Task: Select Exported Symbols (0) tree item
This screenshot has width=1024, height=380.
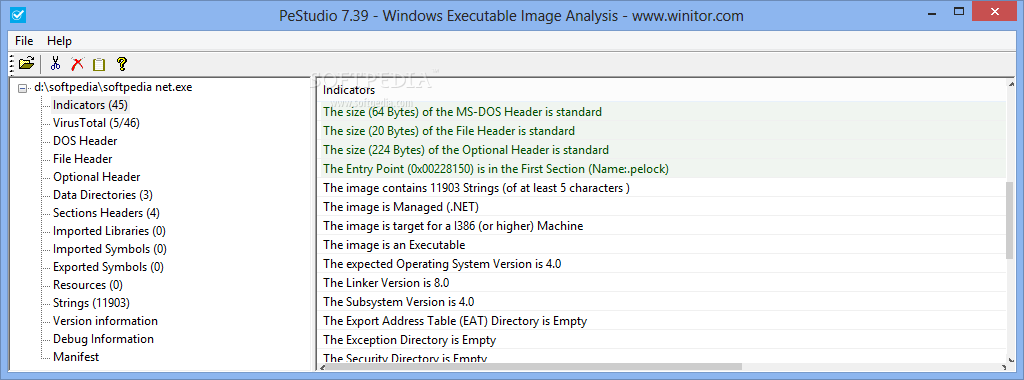Action: [x=108, y=267]
